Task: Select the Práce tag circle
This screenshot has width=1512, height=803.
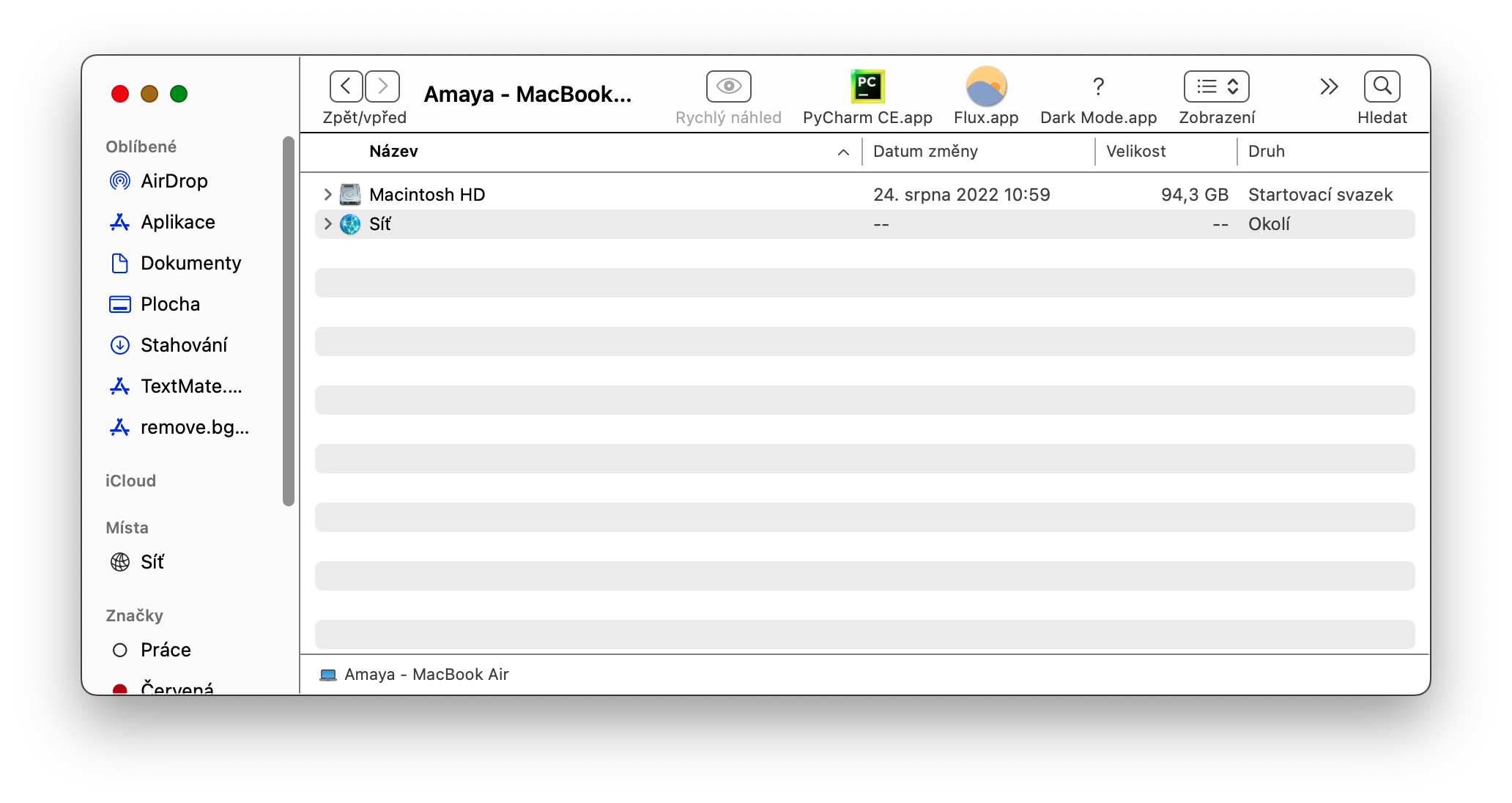Action: (x=120, y=650)
